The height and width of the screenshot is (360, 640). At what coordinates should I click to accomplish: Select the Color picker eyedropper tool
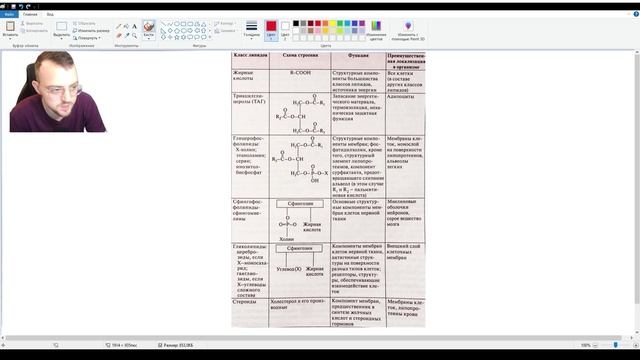pos(127,36)
